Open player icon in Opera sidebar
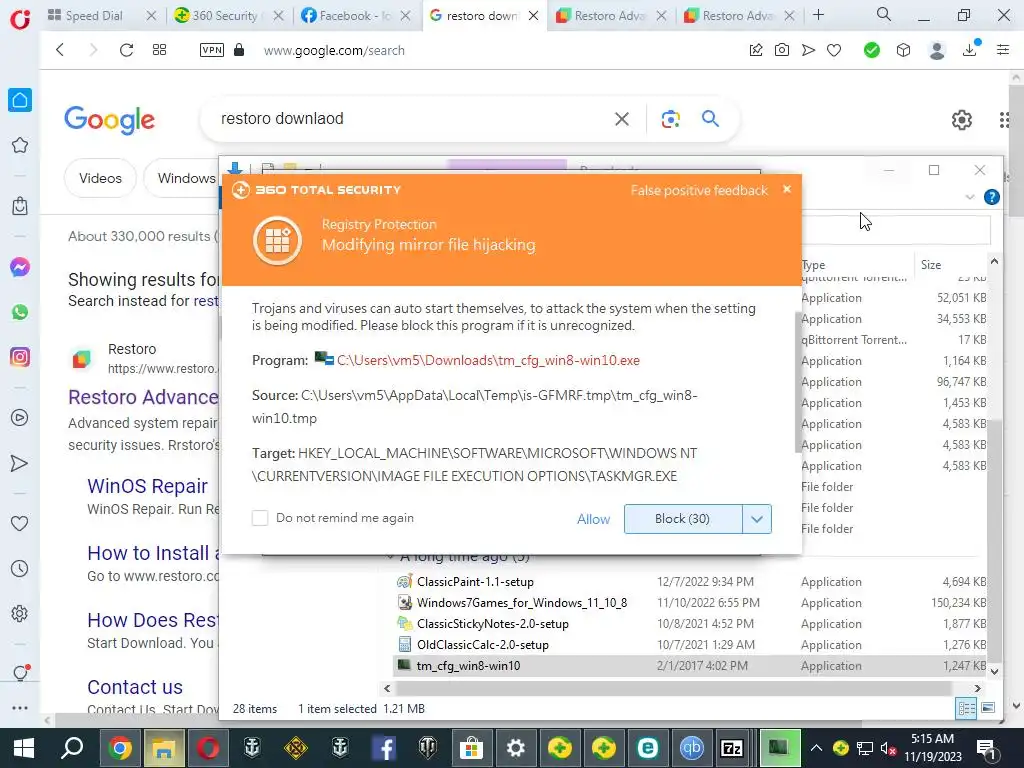Image resolution: width=1024 pixels, height=768 pixels. (20, 418)
